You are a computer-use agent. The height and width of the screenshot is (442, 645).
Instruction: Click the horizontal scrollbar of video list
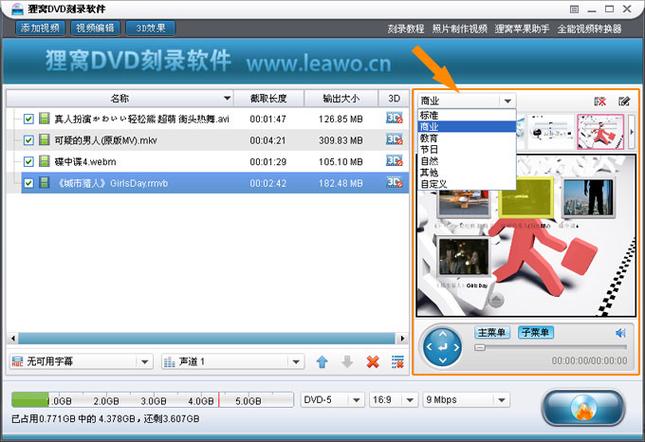click(x=206, y=338)
